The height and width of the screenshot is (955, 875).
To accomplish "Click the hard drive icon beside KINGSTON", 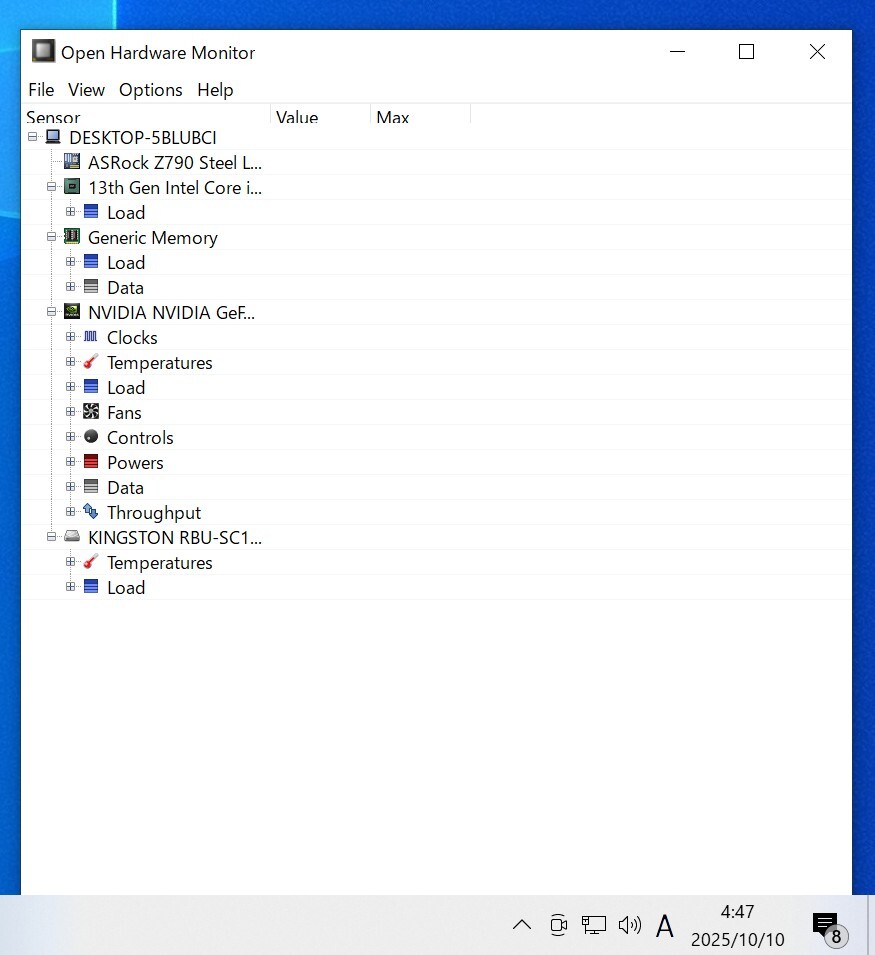I will 72,536.
